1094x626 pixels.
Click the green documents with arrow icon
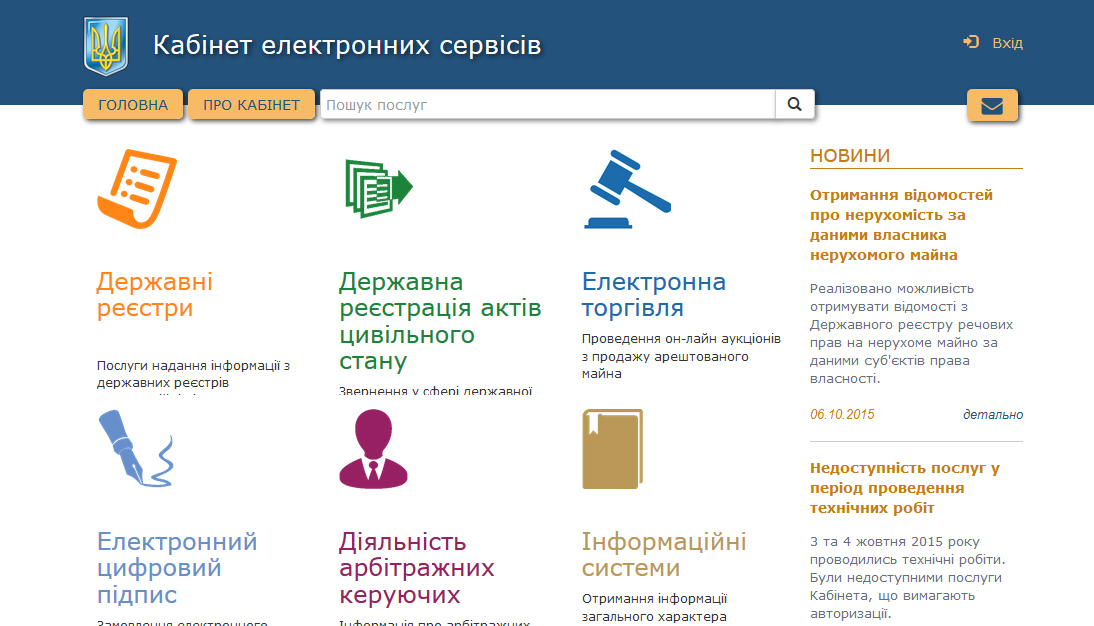pos(377,187)
